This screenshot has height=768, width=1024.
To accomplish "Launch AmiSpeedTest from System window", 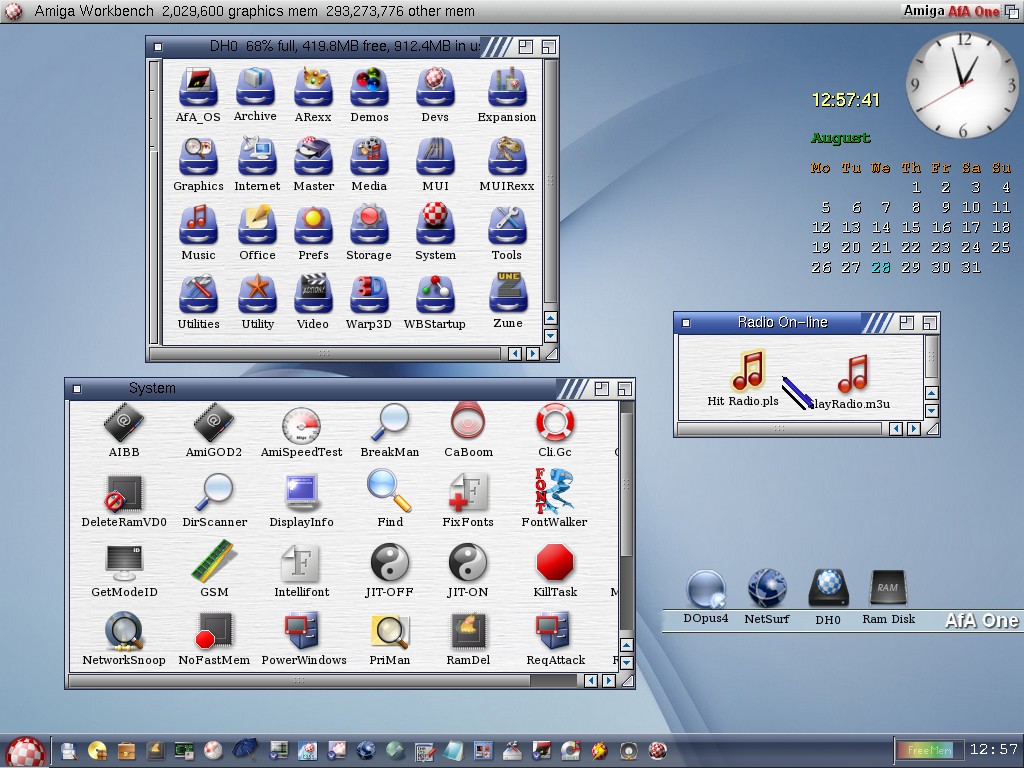I will (301, 425).
